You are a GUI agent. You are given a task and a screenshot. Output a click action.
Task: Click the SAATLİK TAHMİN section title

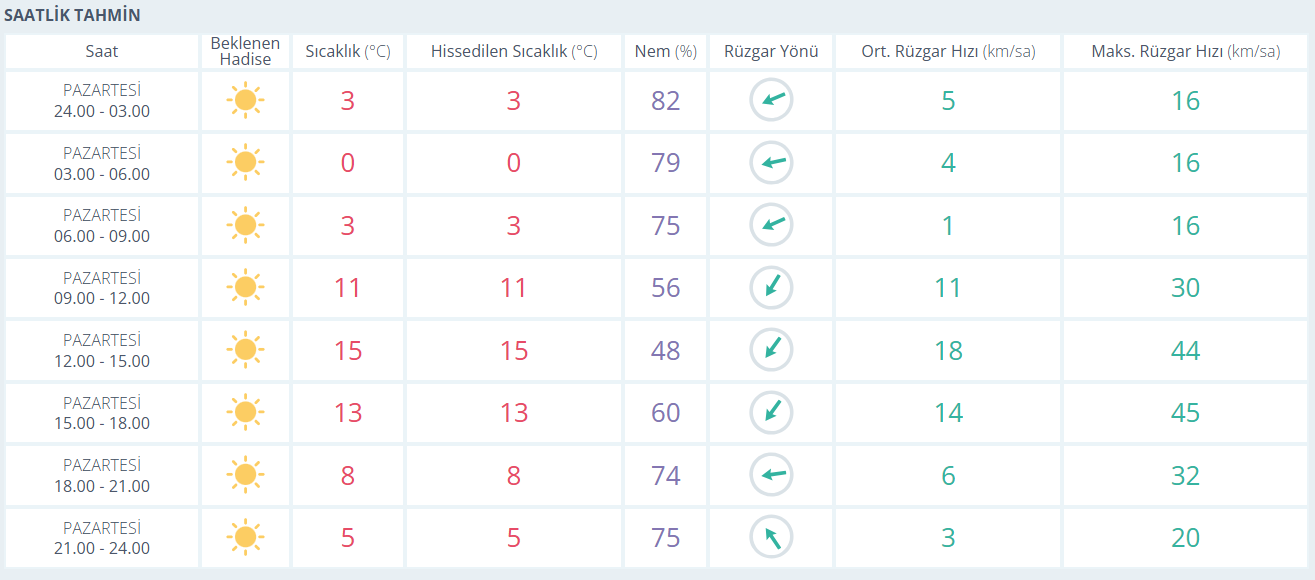click(72, 15)
